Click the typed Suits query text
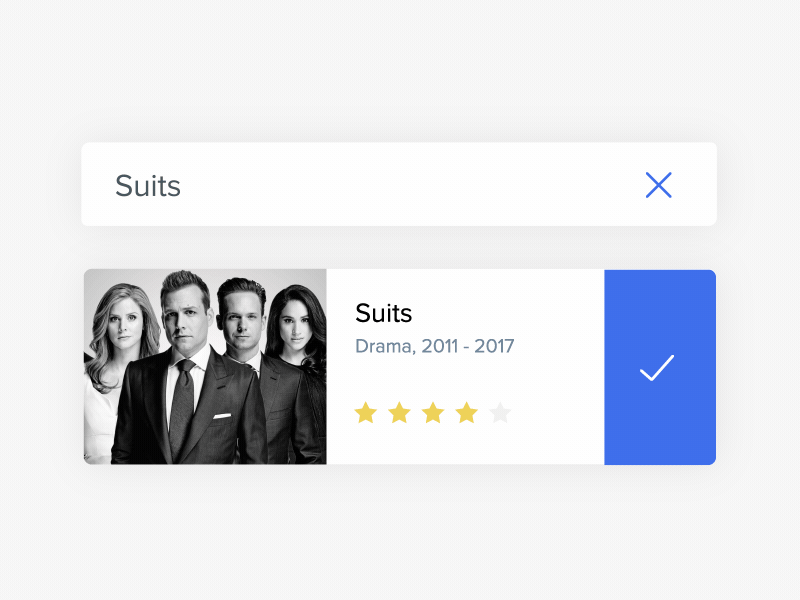This screenshot has width=800, height=600. coord(148,186)
